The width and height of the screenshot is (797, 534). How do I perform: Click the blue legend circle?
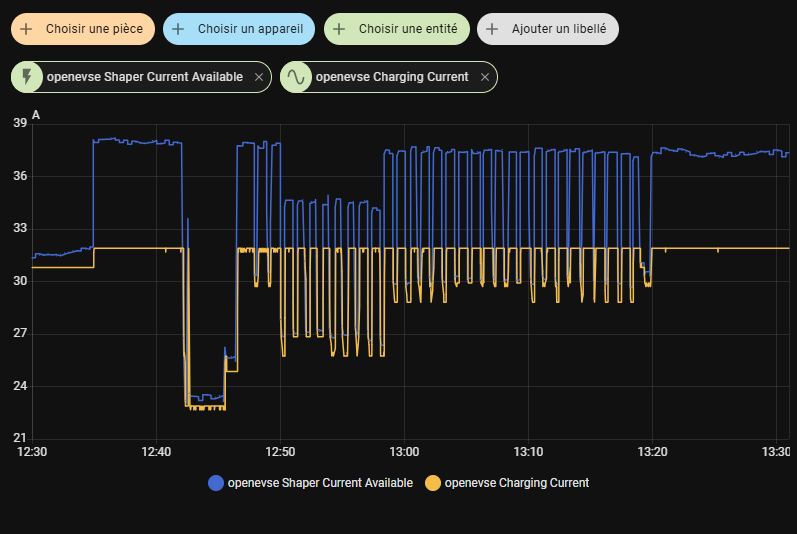tap(216, 483)
